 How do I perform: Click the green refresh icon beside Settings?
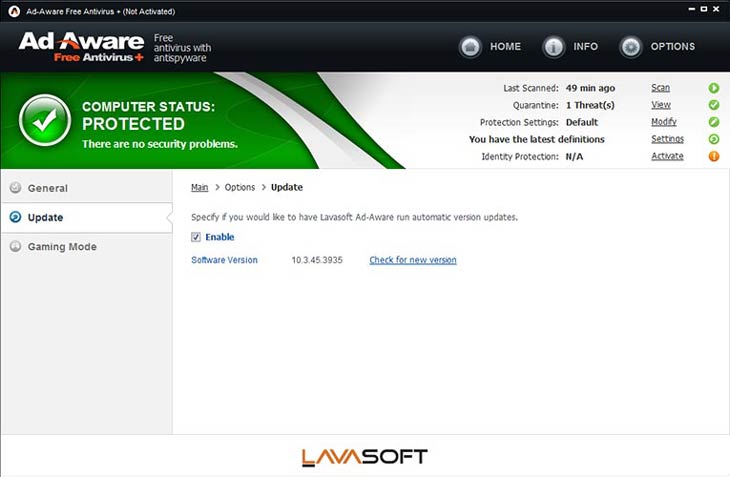[714, 139]
